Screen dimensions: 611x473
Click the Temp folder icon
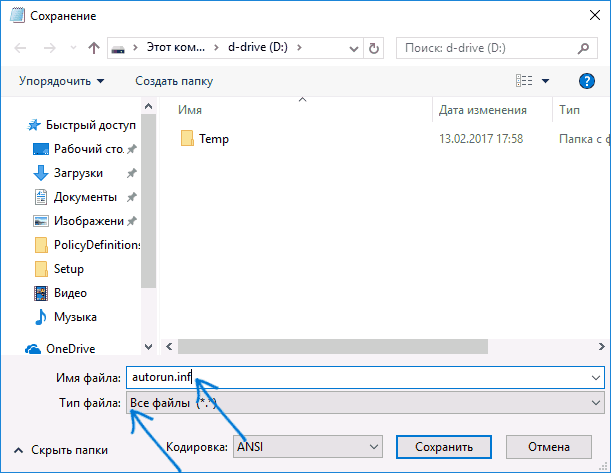(x=187, y=138)
